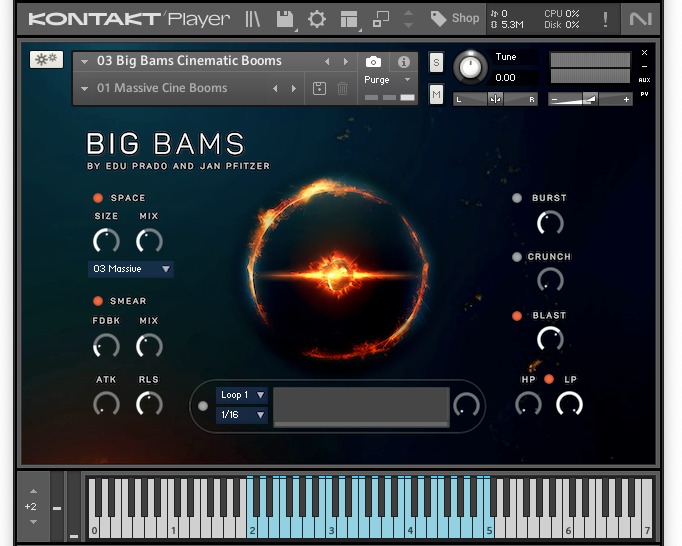Open the 03 Big Bams Cinematic Booms instrument menu

pos(188,61)
